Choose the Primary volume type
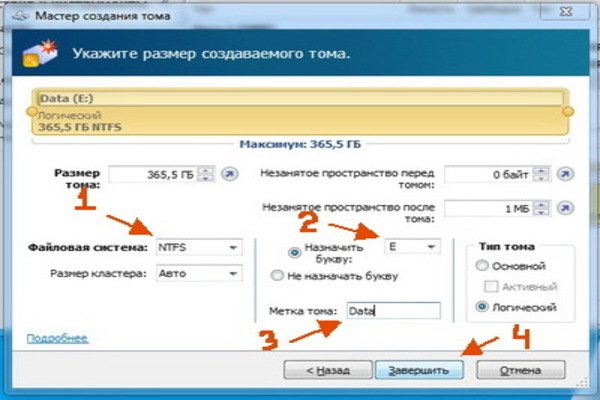600x400 pixels. tap(482, 265)
